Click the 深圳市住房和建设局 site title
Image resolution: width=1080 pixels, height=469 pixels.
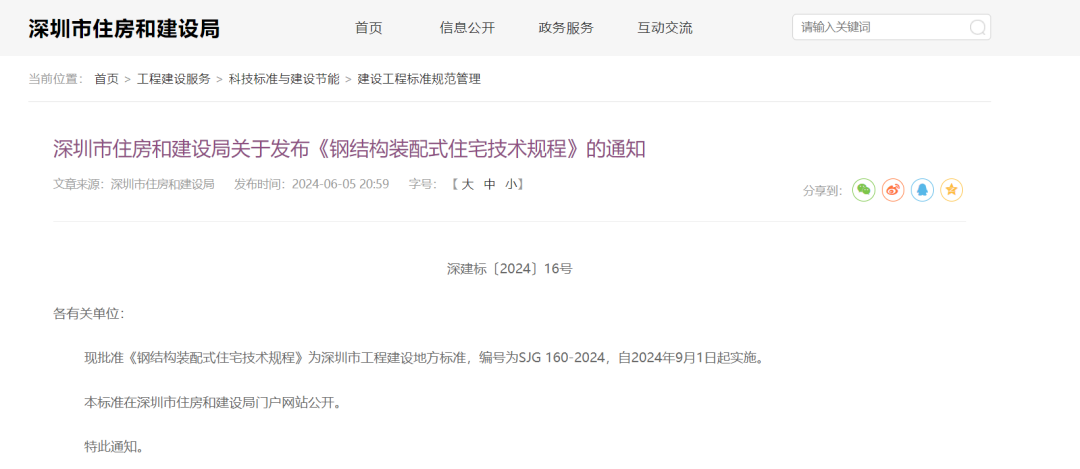point(124,29)
